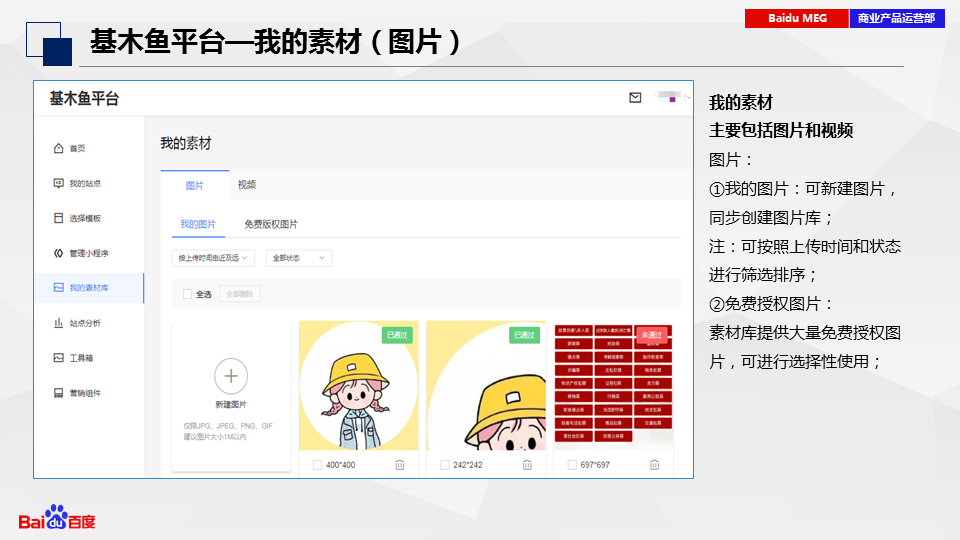Open 选择模板 in the sidebar
Viewport: 960px width, 540px height.
click(85, 218)
